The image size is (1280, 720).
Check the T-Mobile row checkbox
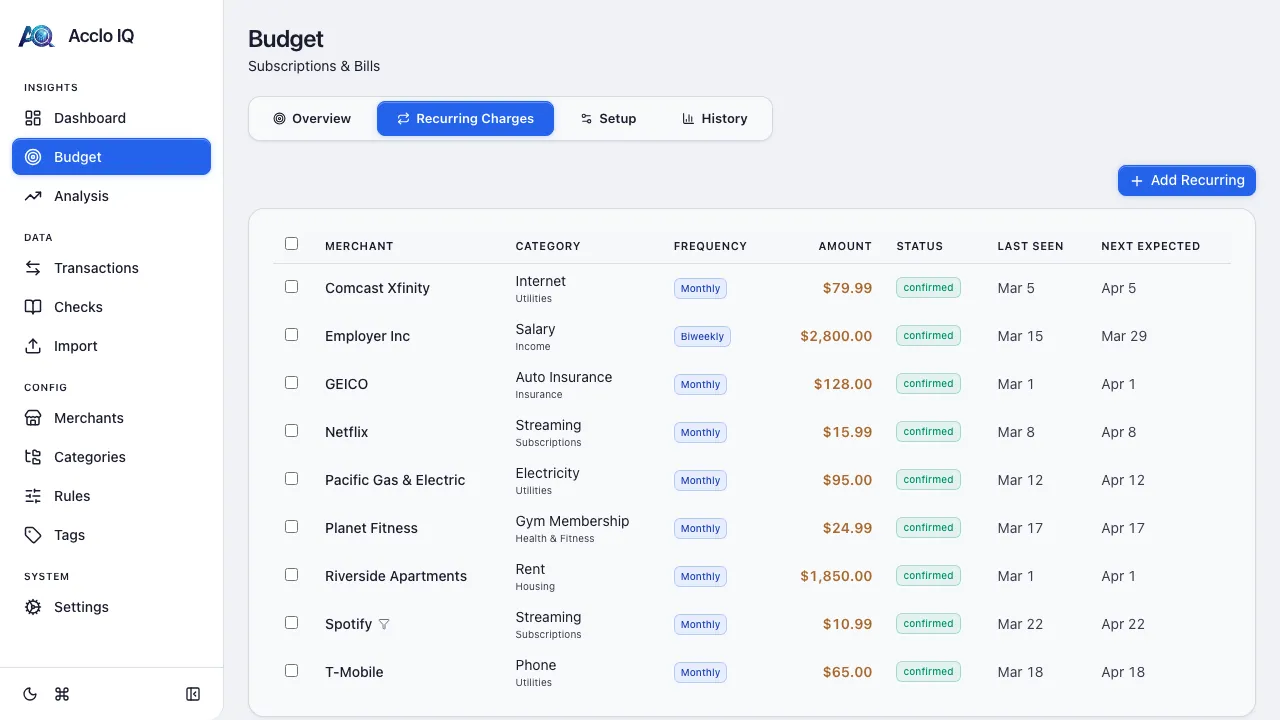291,671
